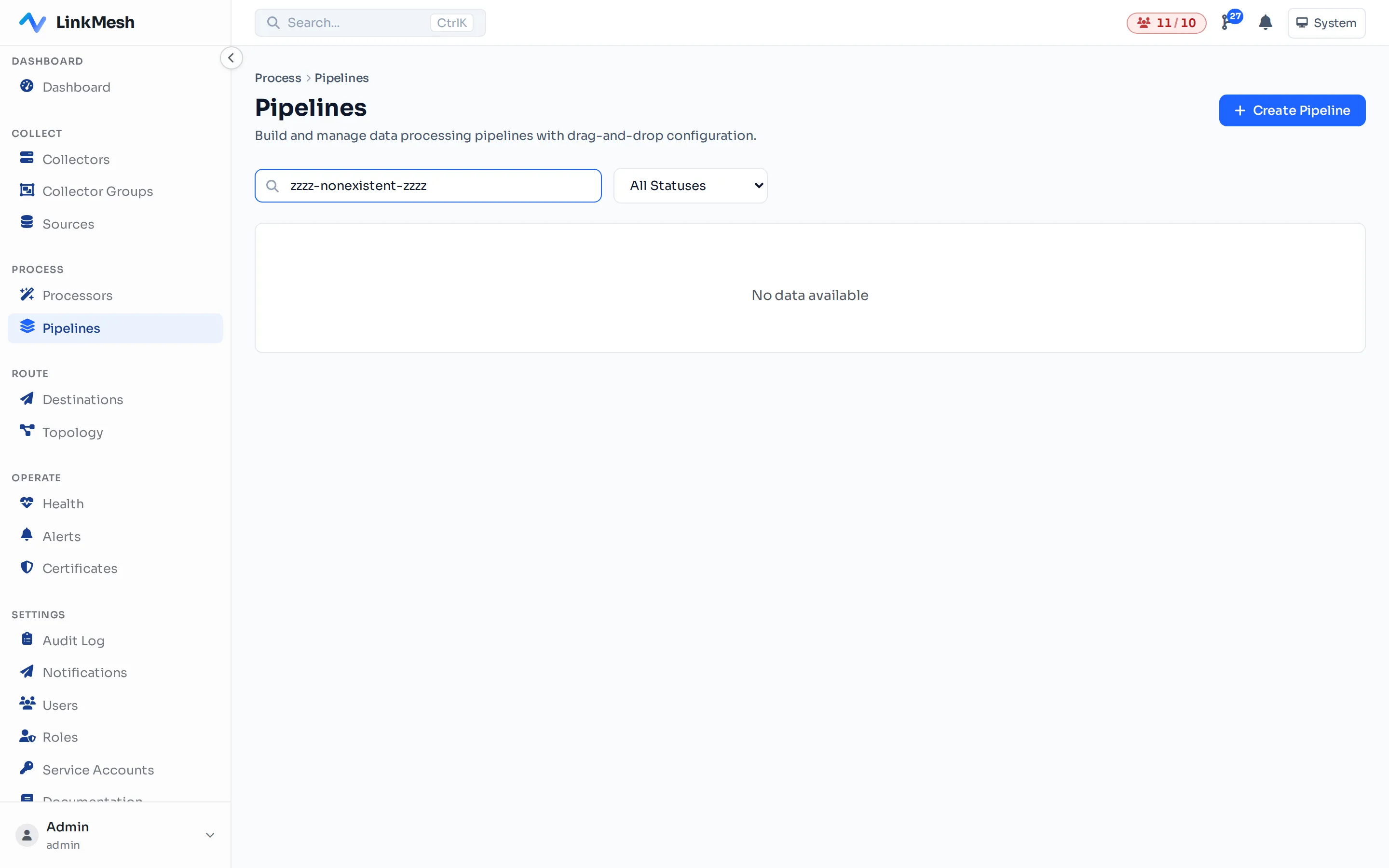Click the Certificates shield icon
The height and width of the screenshot is (868, 1389).
27,567
